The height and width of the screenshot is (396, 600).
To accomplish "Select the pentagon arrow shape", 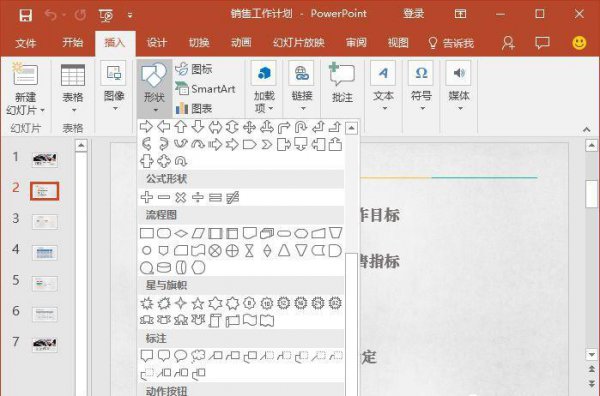I will point(249,145).
